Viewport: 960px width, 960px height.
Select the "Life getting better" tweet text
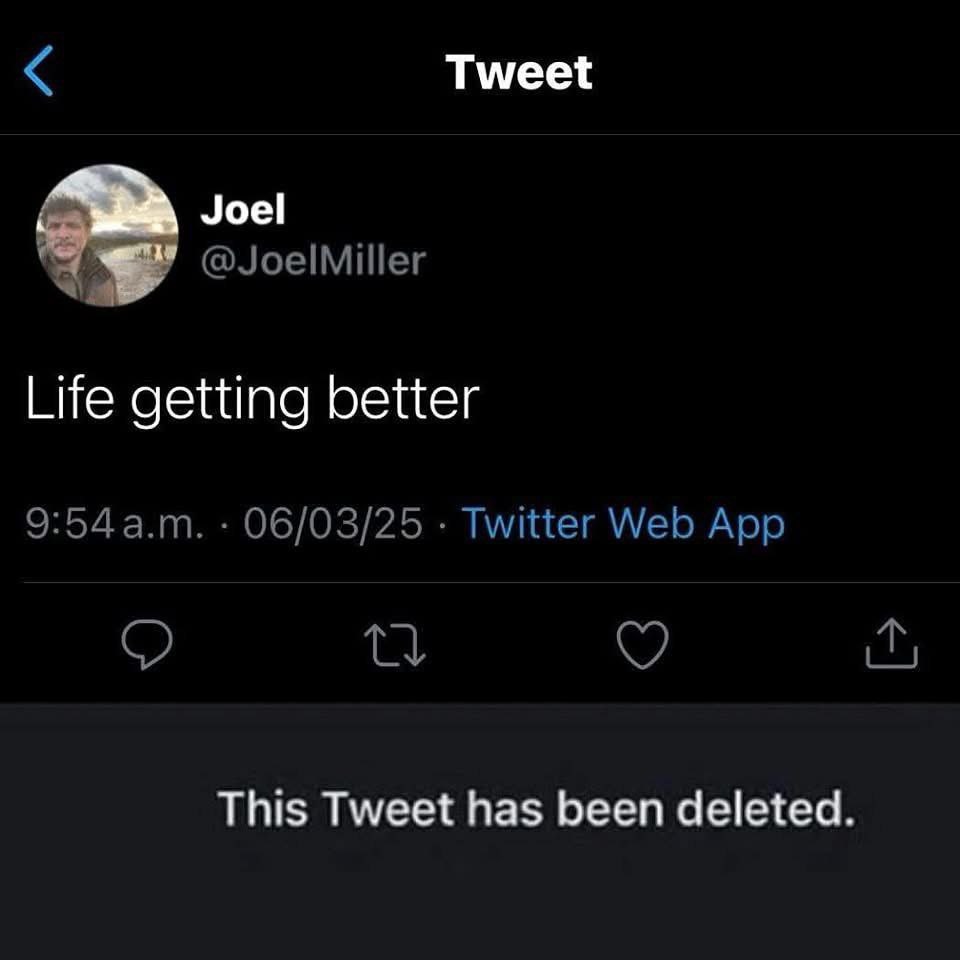point(252,399)
